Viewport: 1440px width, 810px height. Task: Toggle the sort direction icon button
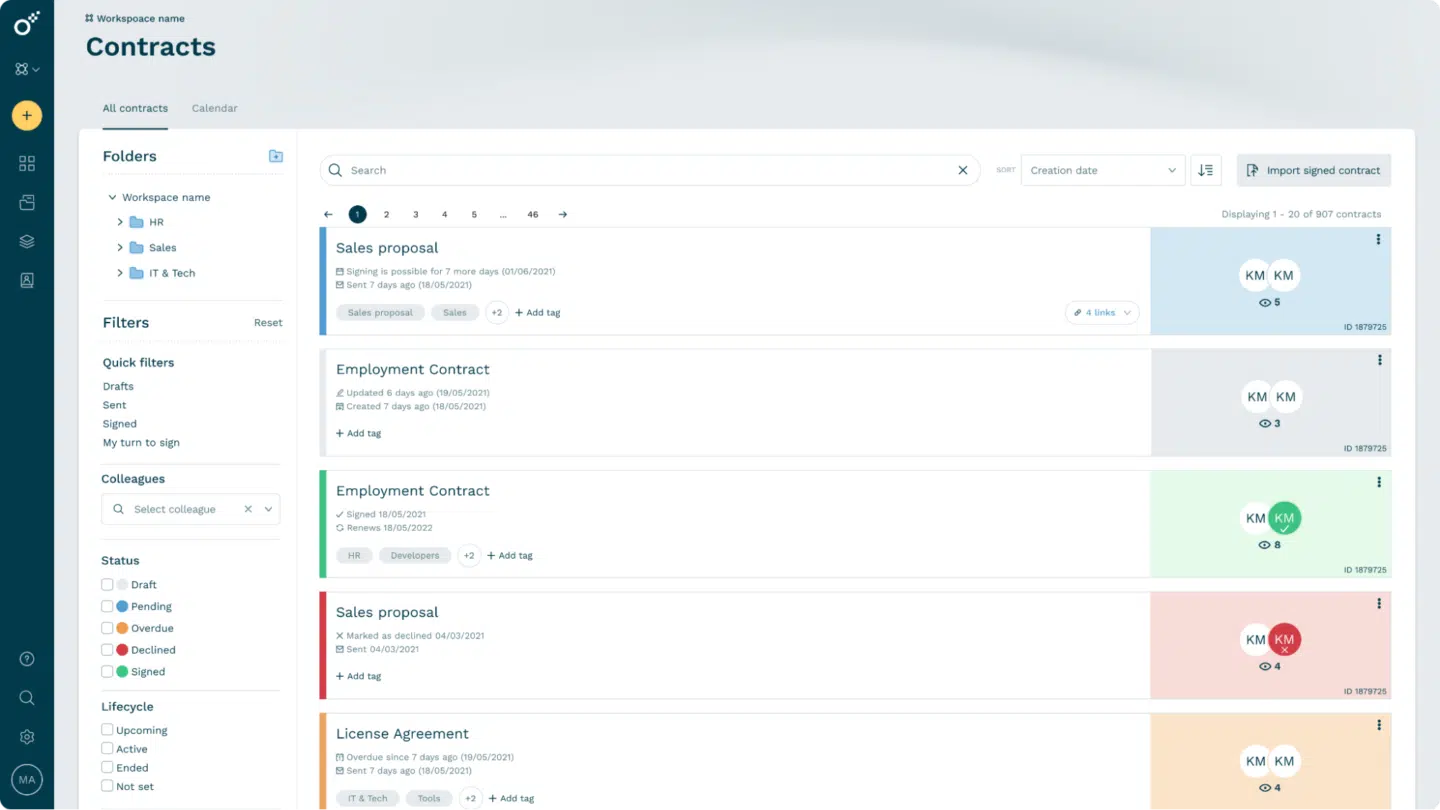[1206, 170]
